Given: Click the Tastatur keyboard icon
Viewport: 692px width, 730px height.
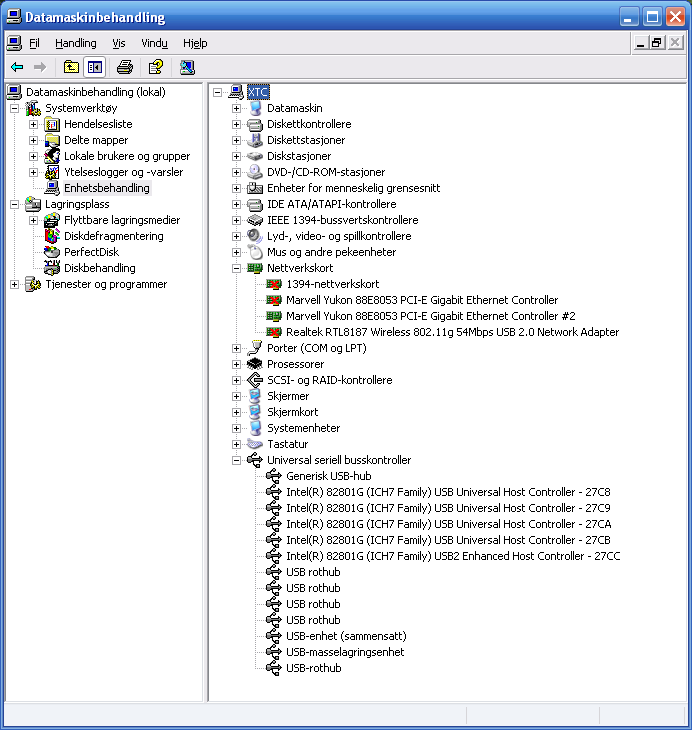Looking at the screenshot, I should (x=255, y=444).
